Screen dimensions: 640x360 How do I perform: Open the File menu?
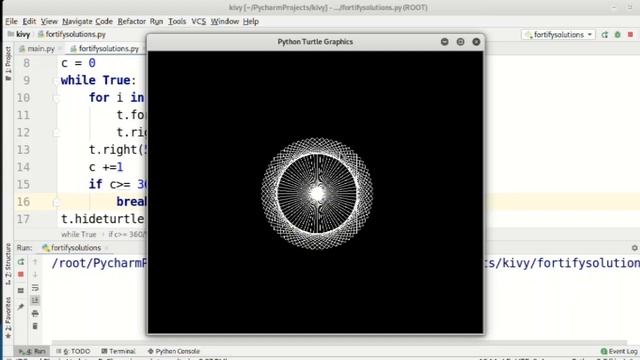[x=11, y=21]
